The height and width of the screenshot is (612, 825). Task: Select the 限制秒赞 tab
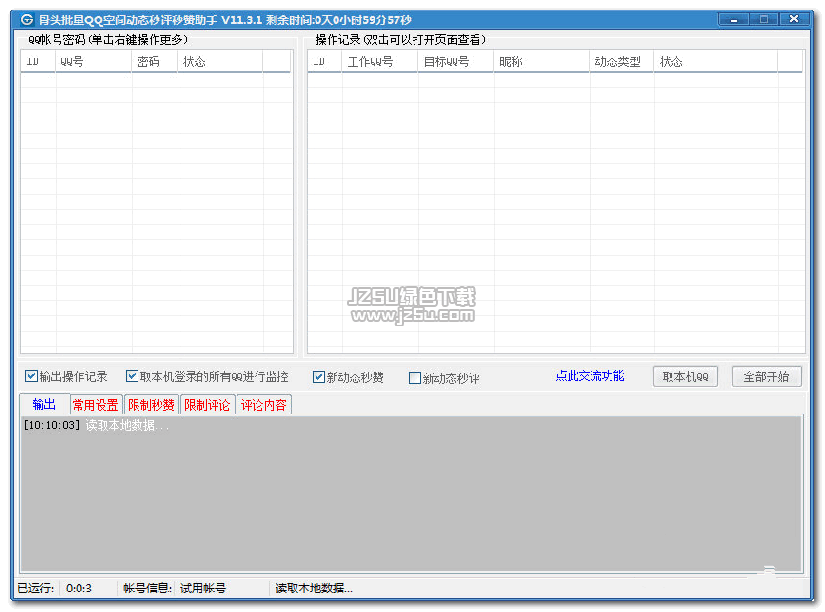(152, 405)
